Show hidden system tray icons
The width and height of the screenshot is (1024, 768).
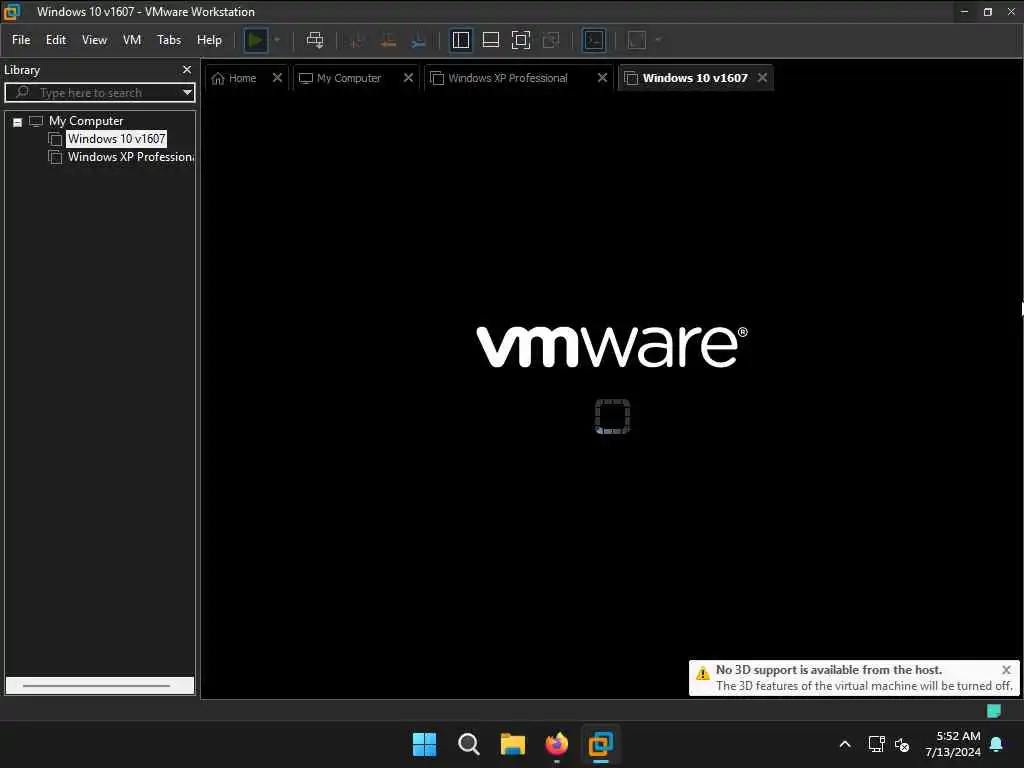pos(845,744)
